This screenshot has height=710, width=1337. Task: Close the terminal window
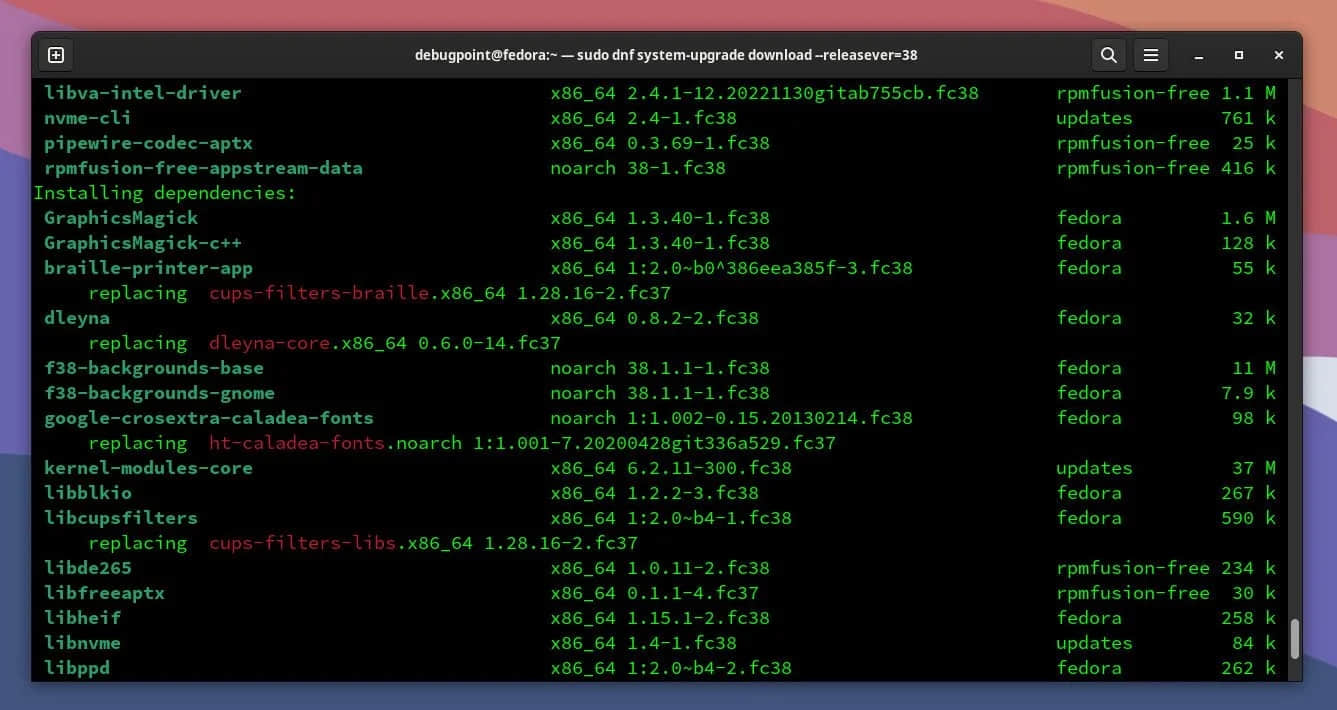coord(1279,55)
